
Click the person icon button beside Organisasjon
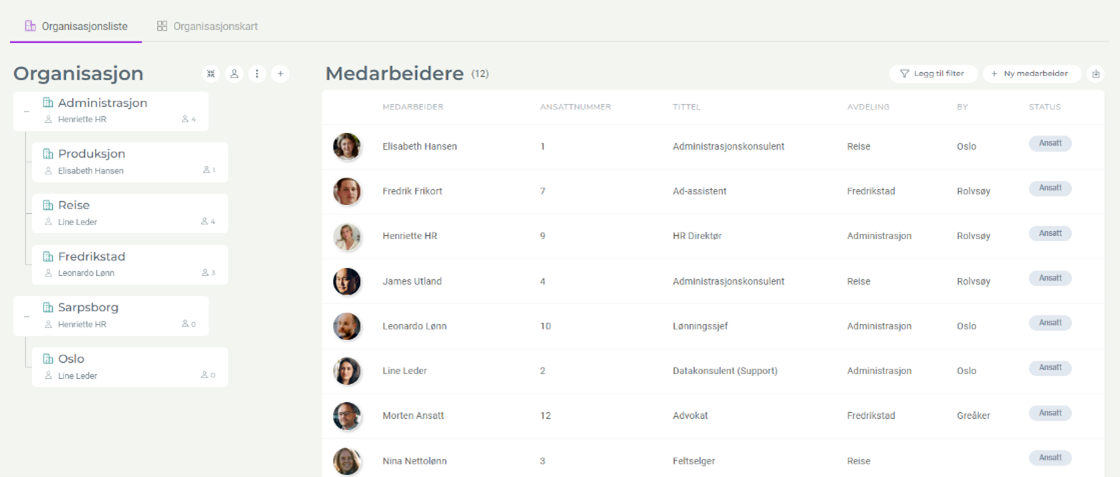coord(234,73)
